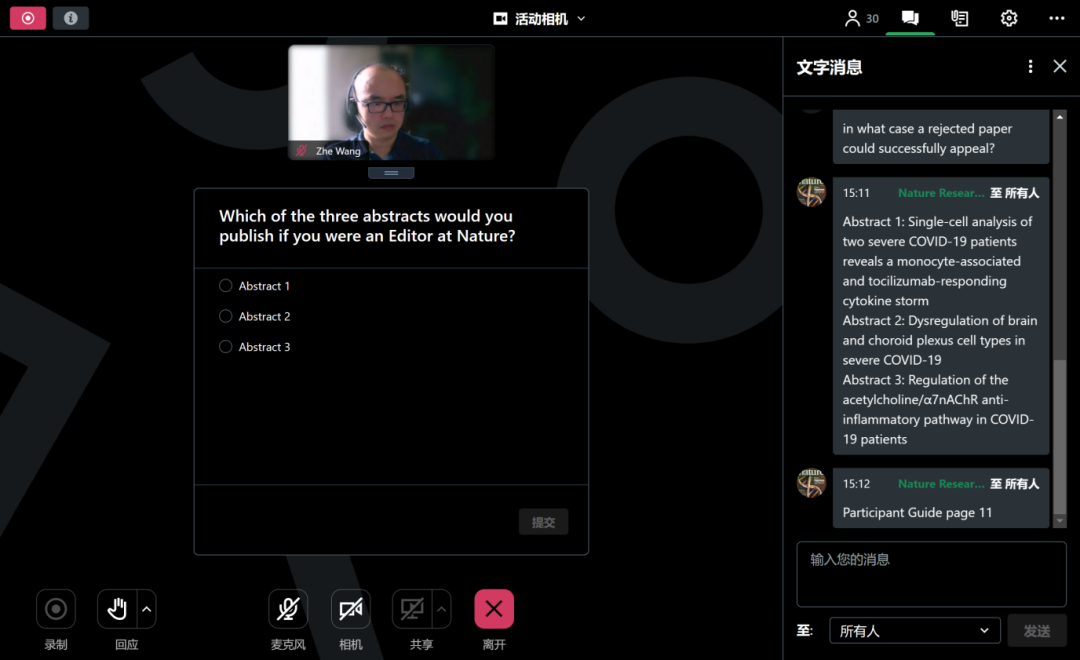Open the 活动相机 view dropdown
The width and height of the screenshot is (1080, 660).
pos(539,19)
